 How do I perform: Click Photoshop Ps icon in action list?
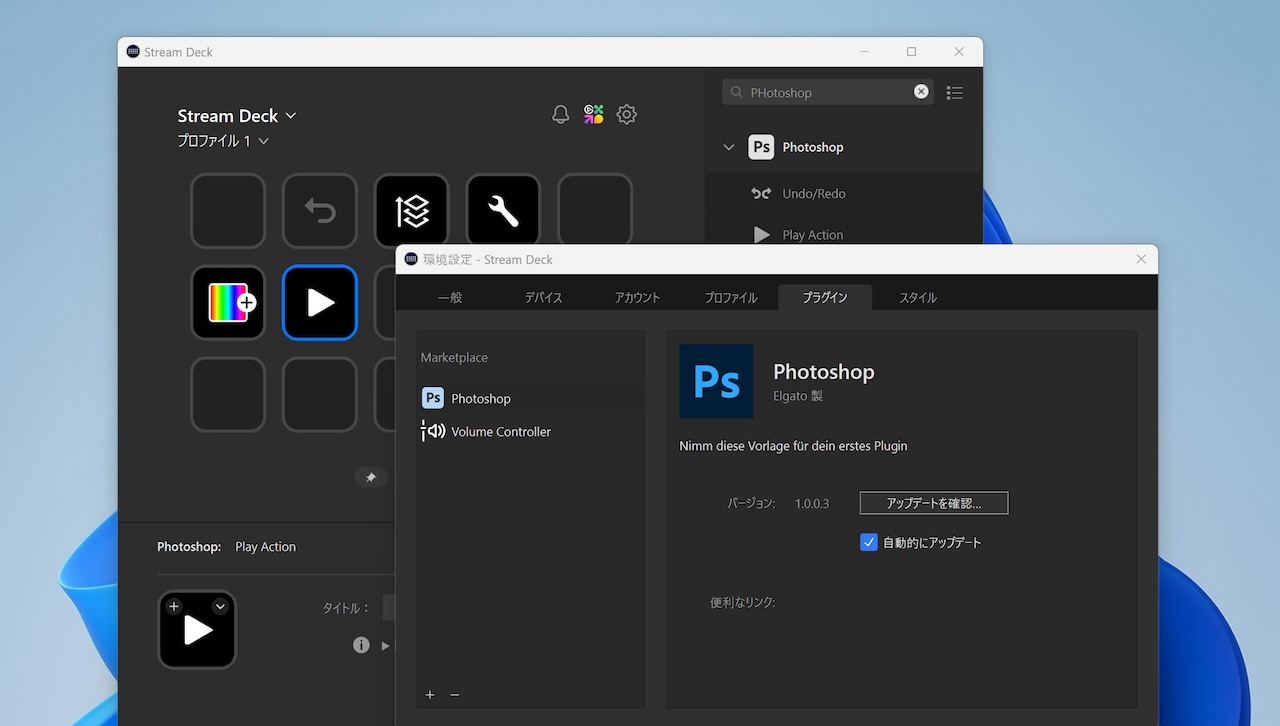pyautogui.click(x=761, y=147)
